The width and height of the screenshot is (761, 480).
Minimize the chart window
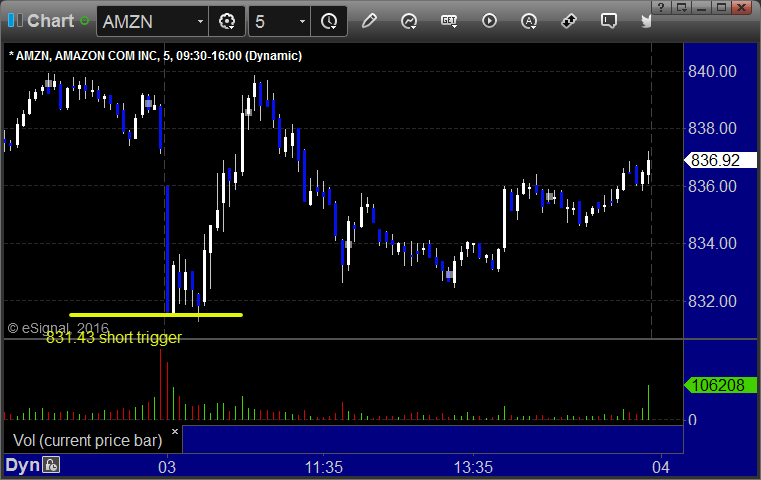click(701, 7)
